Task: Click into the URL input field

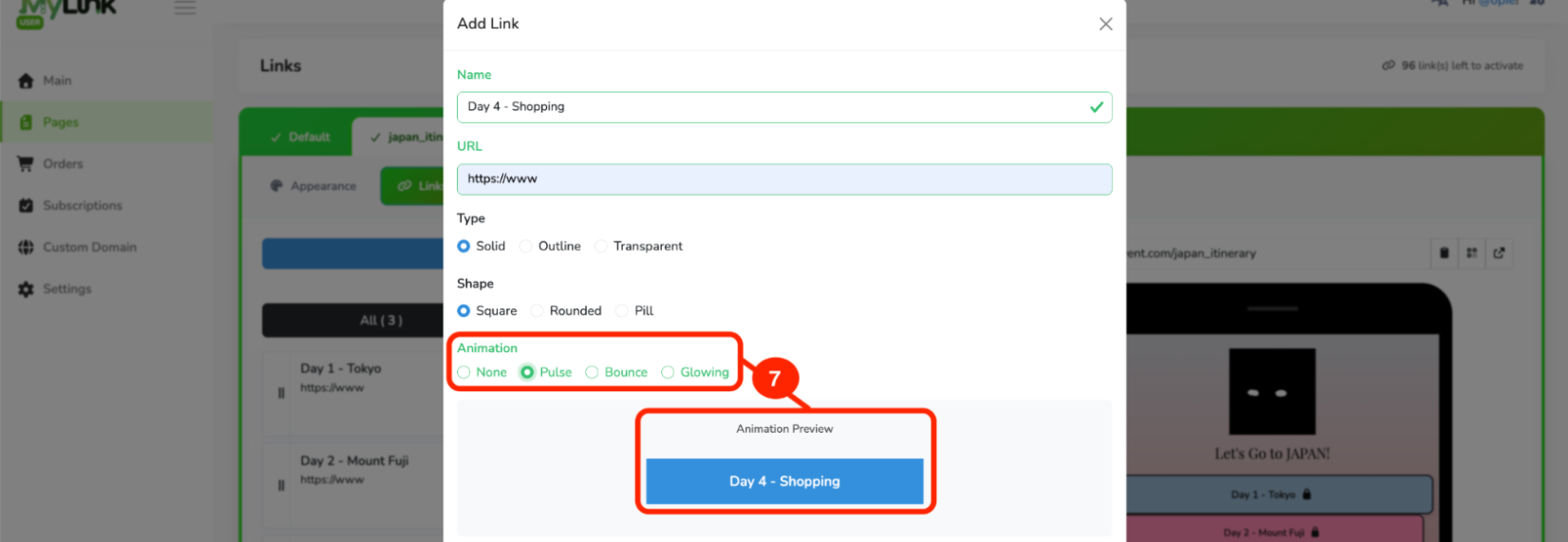Action: pyautogui.click(x=784, y=179)
